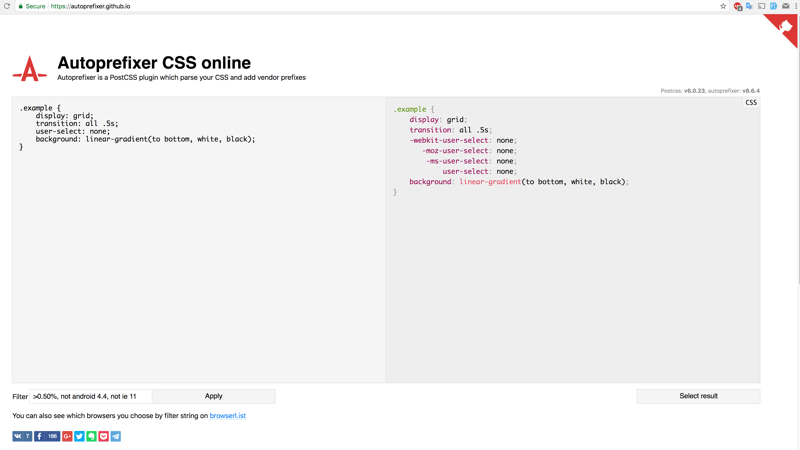This screenshot has width=800, height=450.
Task: Open the browserl.ist link
Action: 227,416
